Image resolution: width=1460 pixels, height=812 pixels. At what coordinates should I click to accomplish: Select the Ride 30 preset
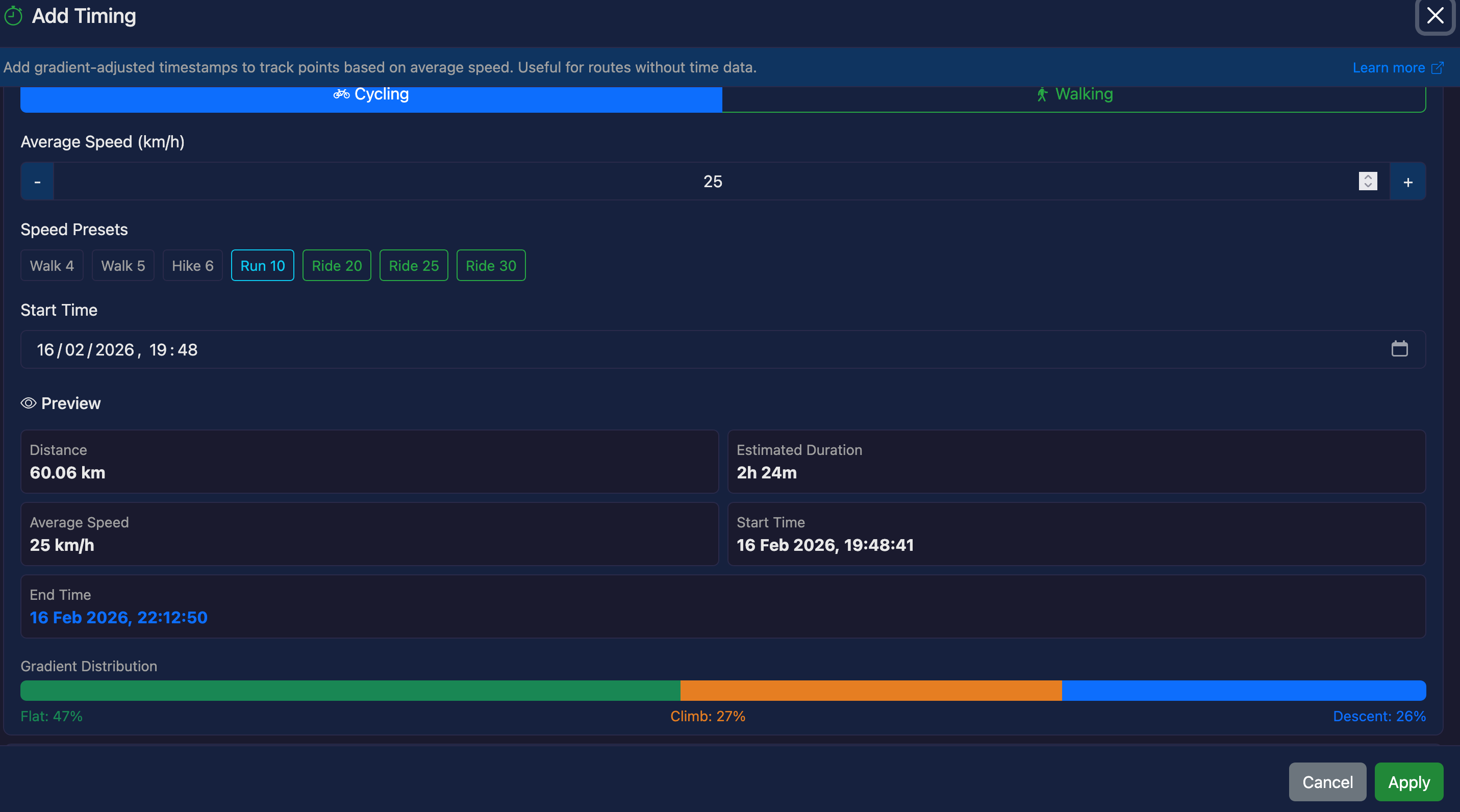490,265
